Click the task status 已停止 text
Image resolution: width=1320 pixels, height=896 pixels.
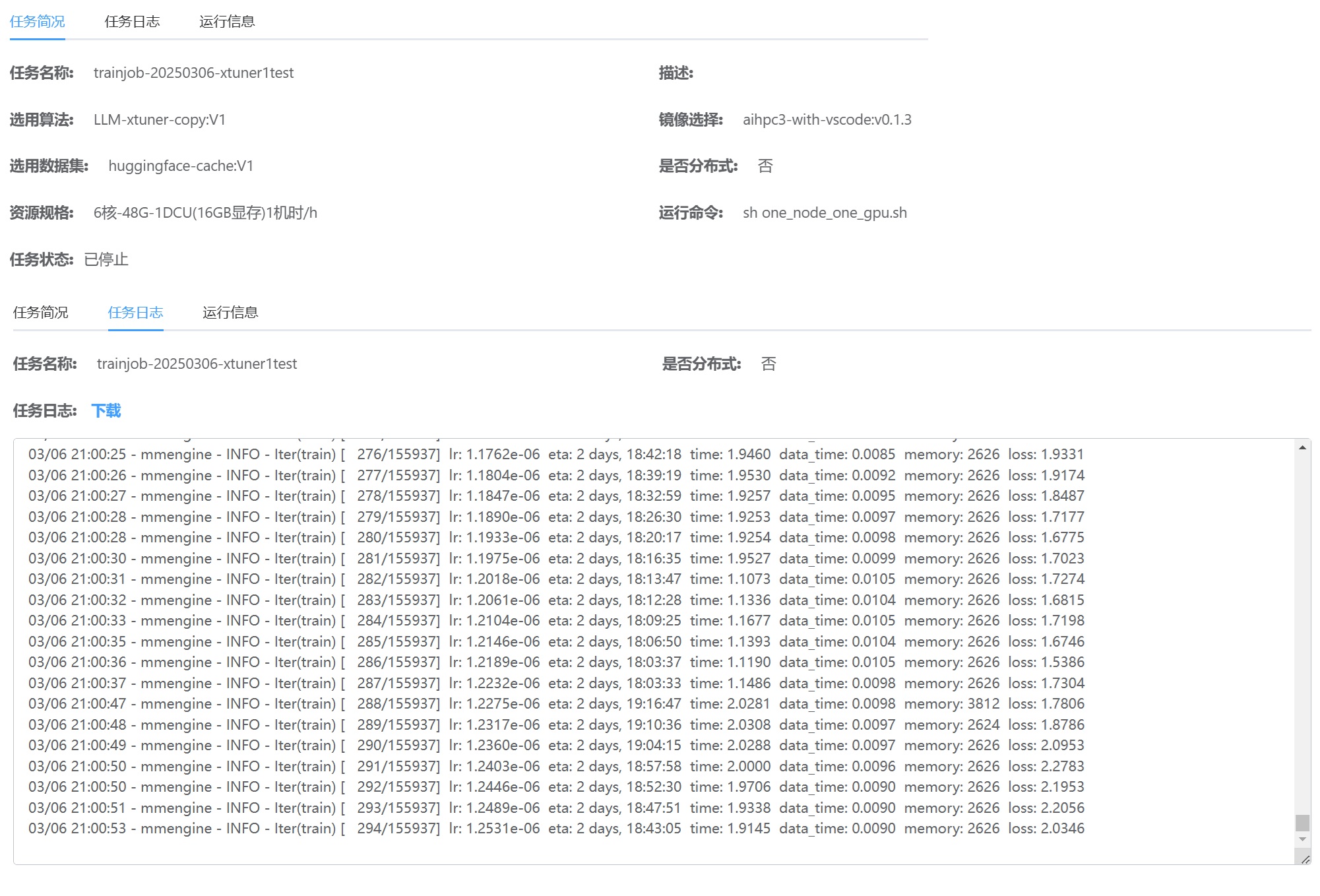click(106, 260)
